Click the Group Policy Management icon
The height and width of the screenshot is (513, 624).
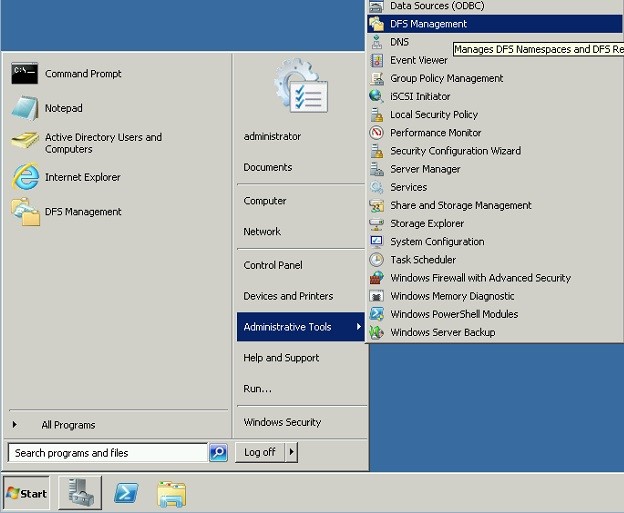376,78
